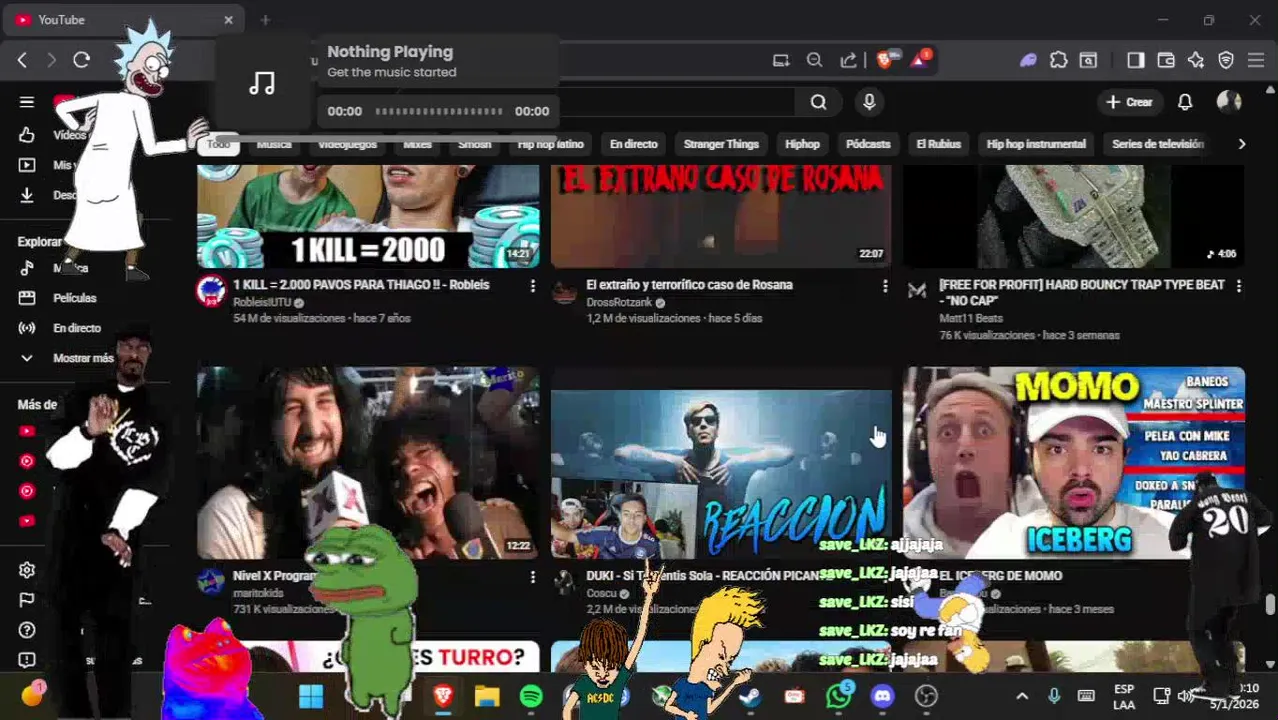
Task: Open the YouTube account avatar menu
Action: pyautogui.click(x=1229, y=102)
